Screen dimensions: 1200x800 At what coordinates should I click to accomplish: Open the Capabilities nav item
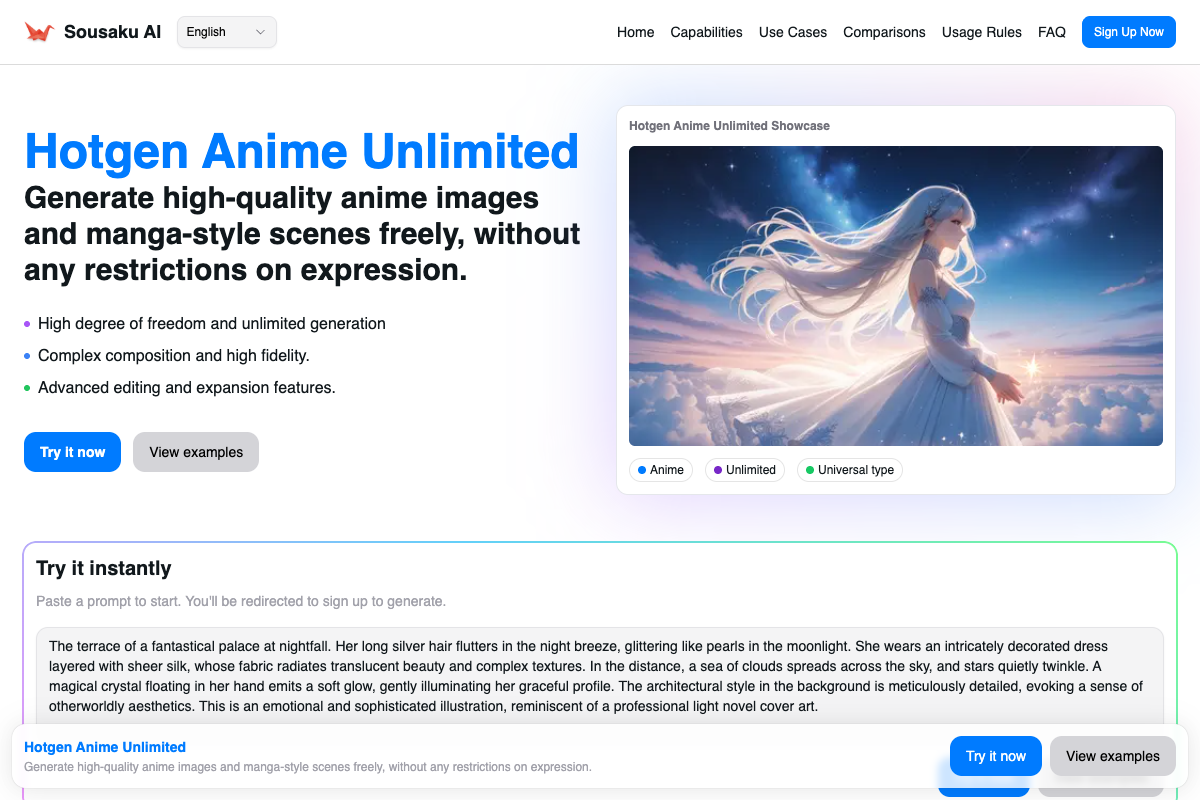point(706,32)
